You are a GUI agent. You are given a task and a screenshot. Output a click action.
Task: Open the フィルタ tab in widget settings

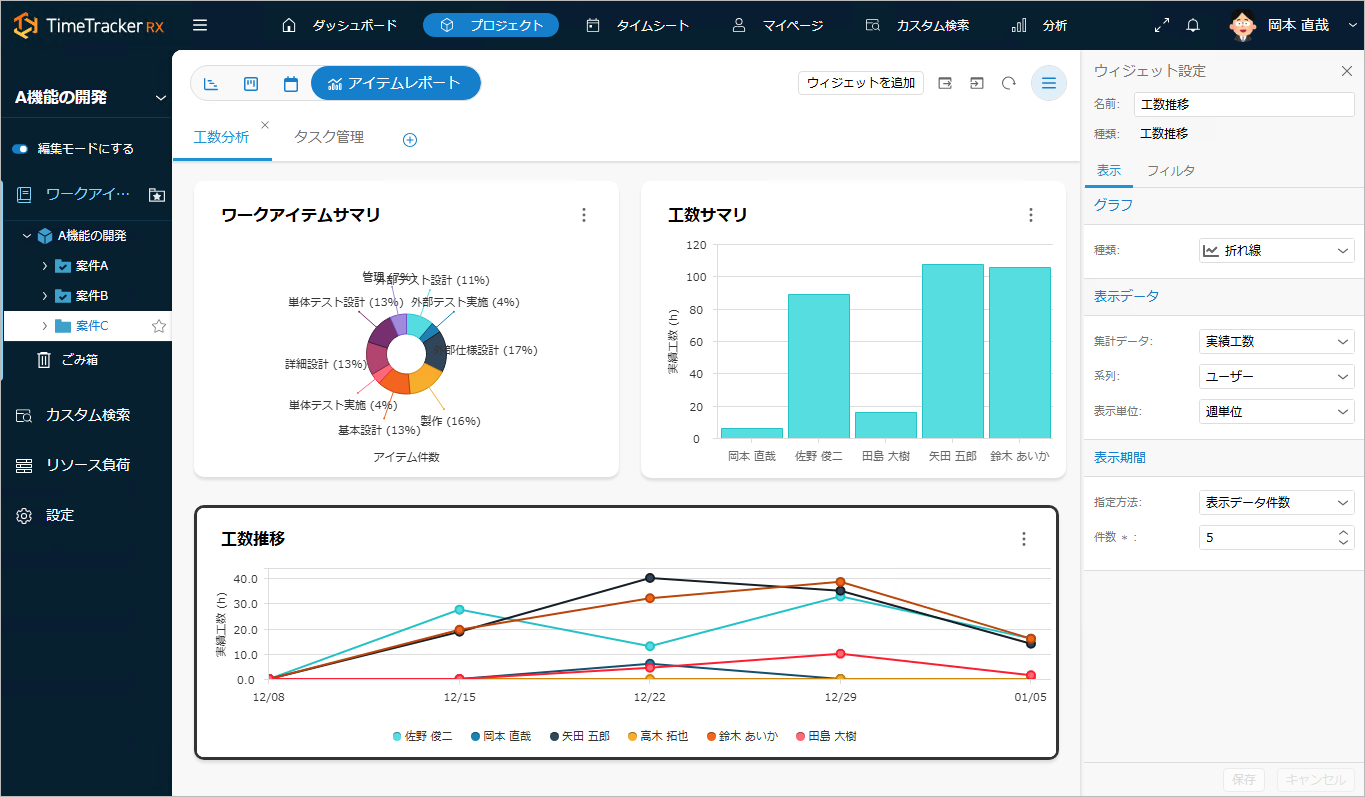[x=1170, y=171]
